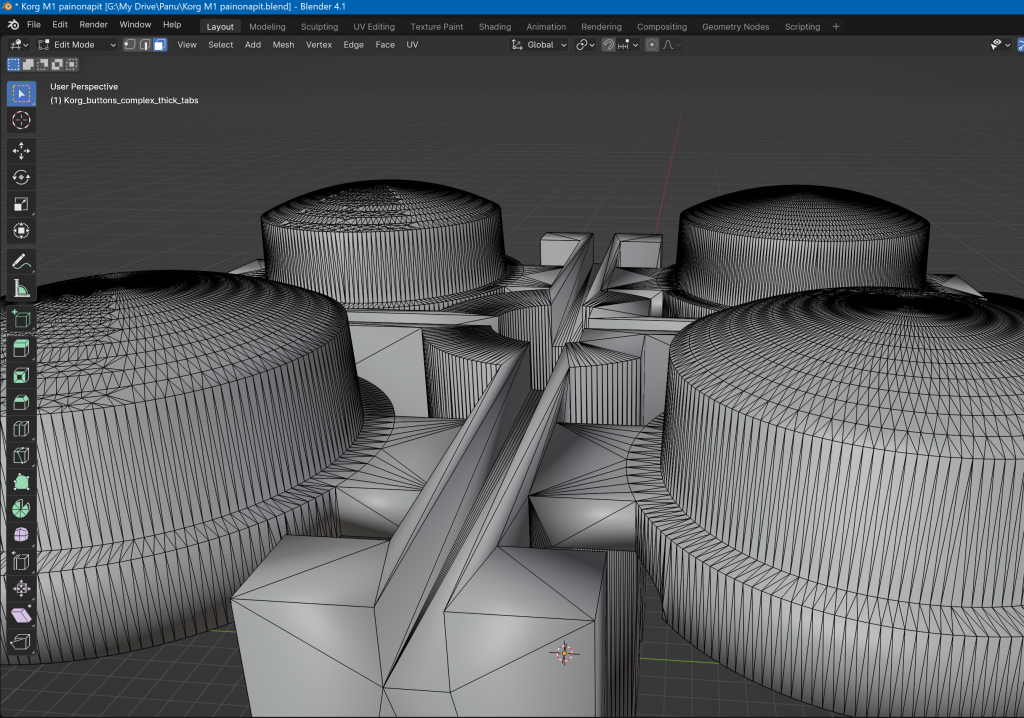Image resolution: width=1024 pixels, height=718 pixels.
Task: Activate the Scale tool
Action: pos(21,204)
